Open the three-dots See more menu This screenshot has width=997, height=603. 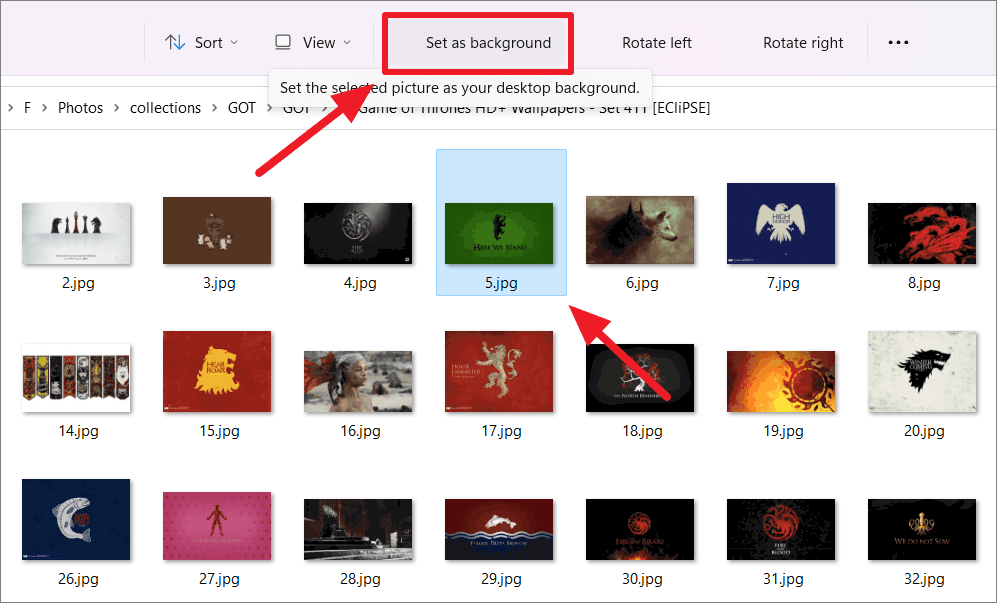tap(898, 43)
